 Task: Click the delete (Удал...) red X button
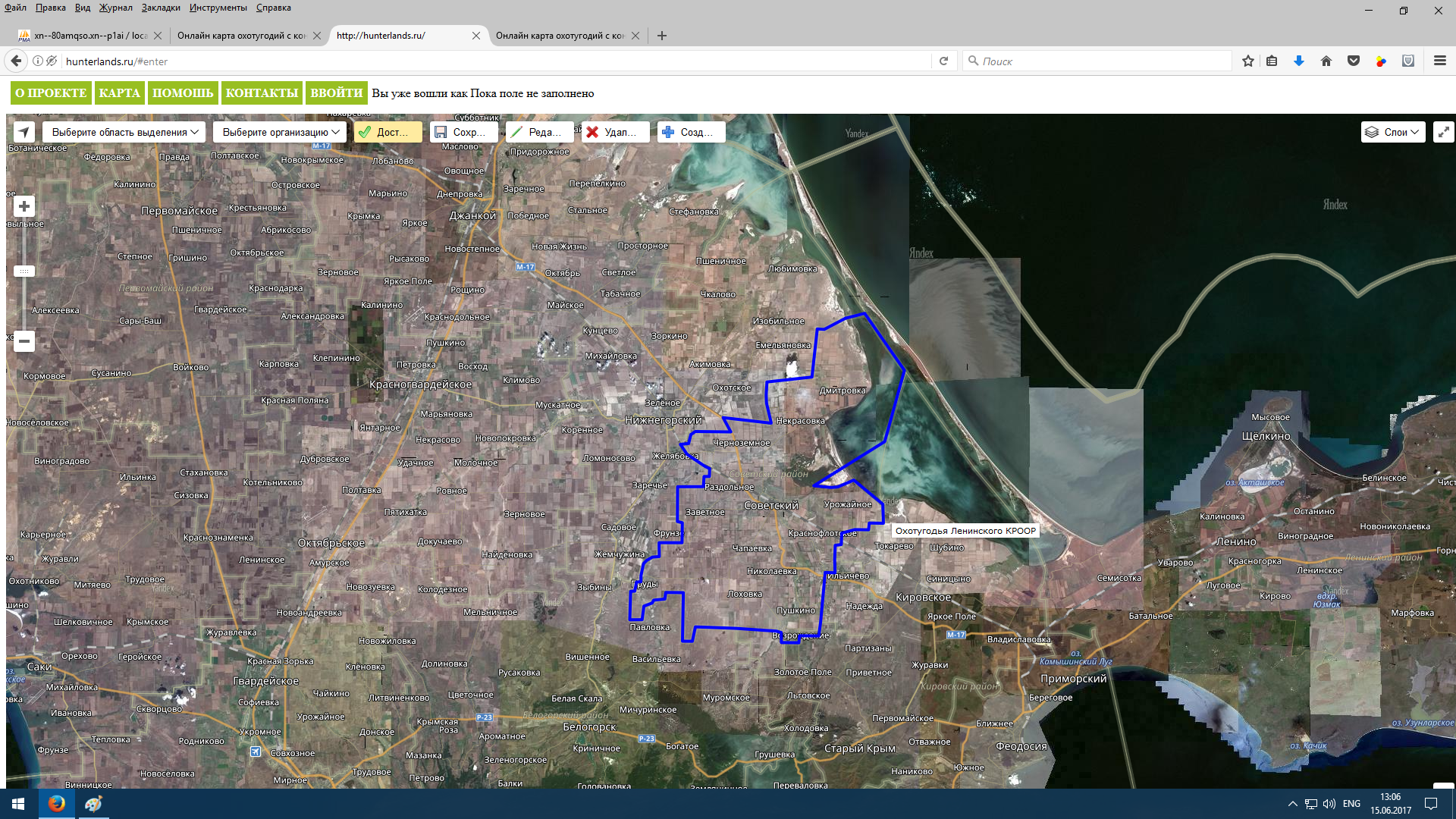tap(615, 132)
